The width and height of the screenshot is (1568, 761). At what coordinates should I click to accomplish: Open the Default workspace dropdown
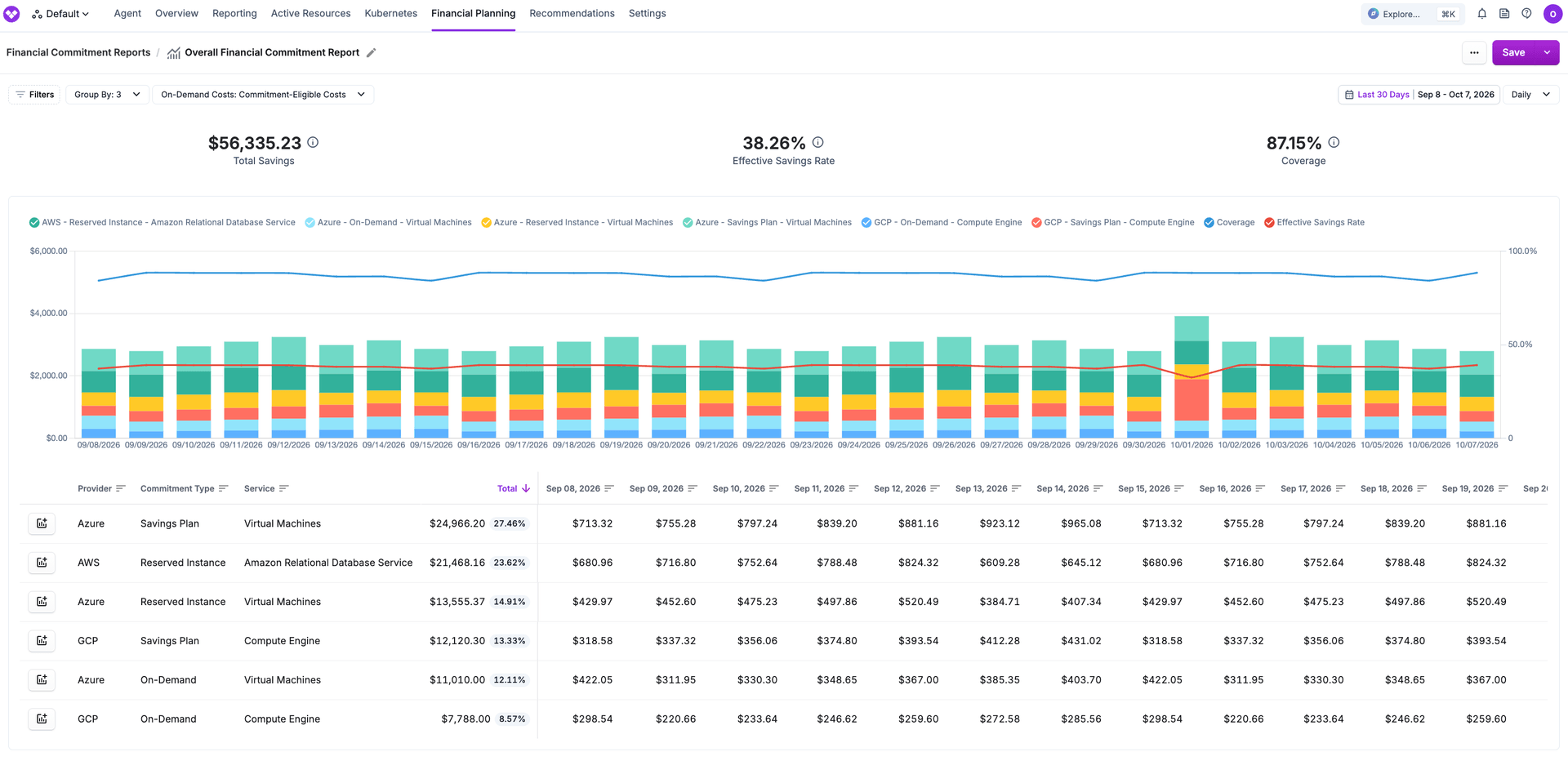pos(60,14)
